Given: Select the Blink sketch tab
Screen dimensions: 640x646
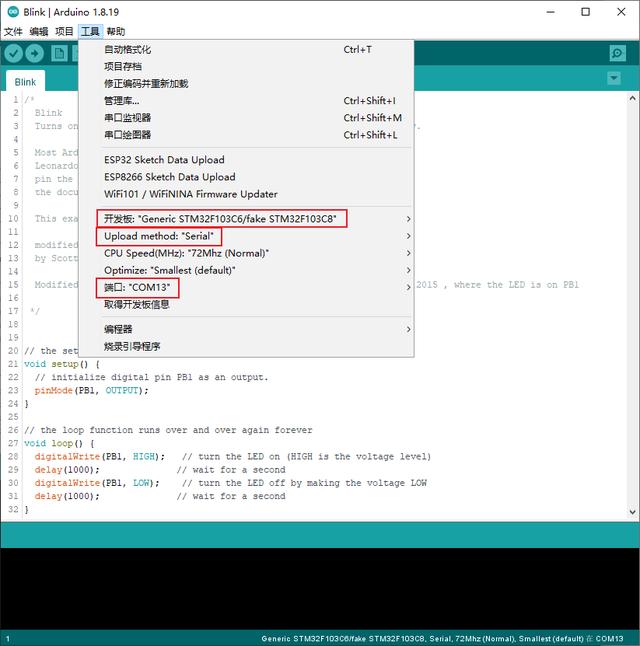Looking at the screenshot, I should tap(26, 82).
